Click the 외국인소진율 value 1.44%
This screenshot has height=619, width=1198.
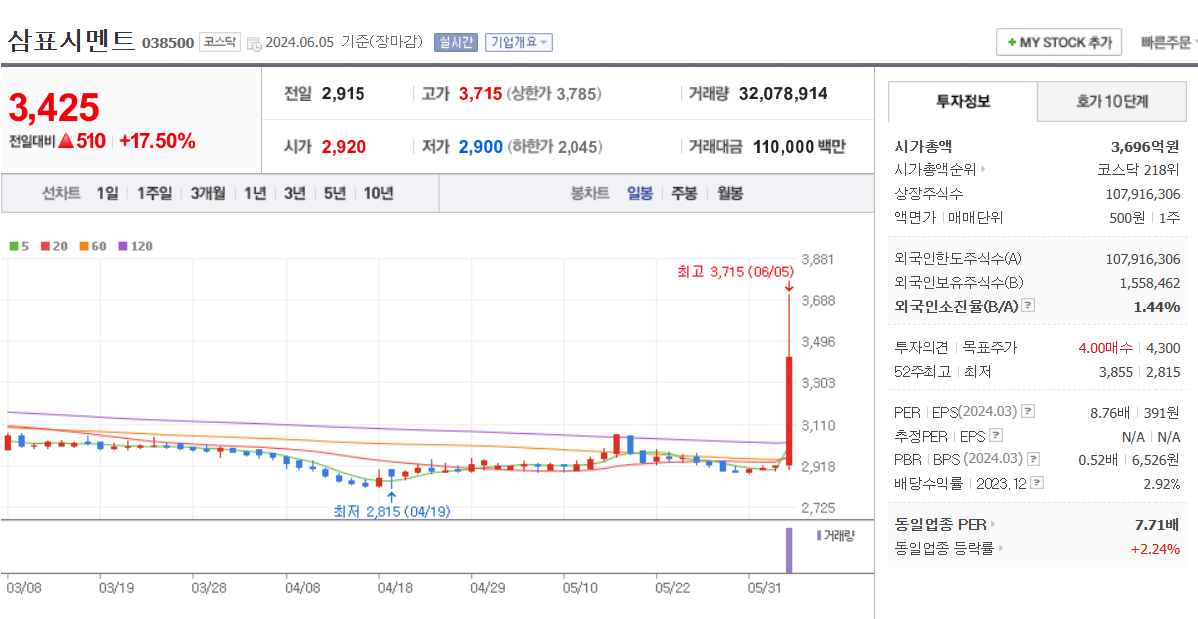click(1156, 306)
